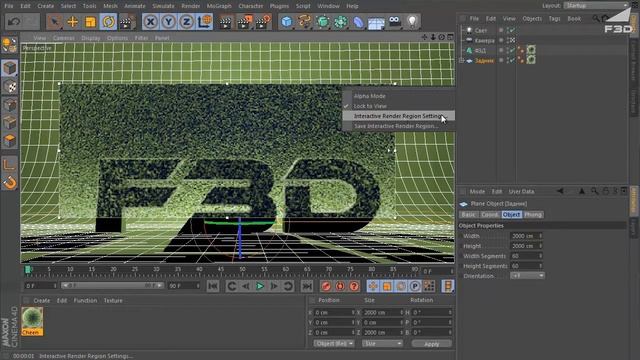The image size is (640, 360).
Task: Toggle autokeying red button
Action: pyautogui.click(x=340, y=286)
